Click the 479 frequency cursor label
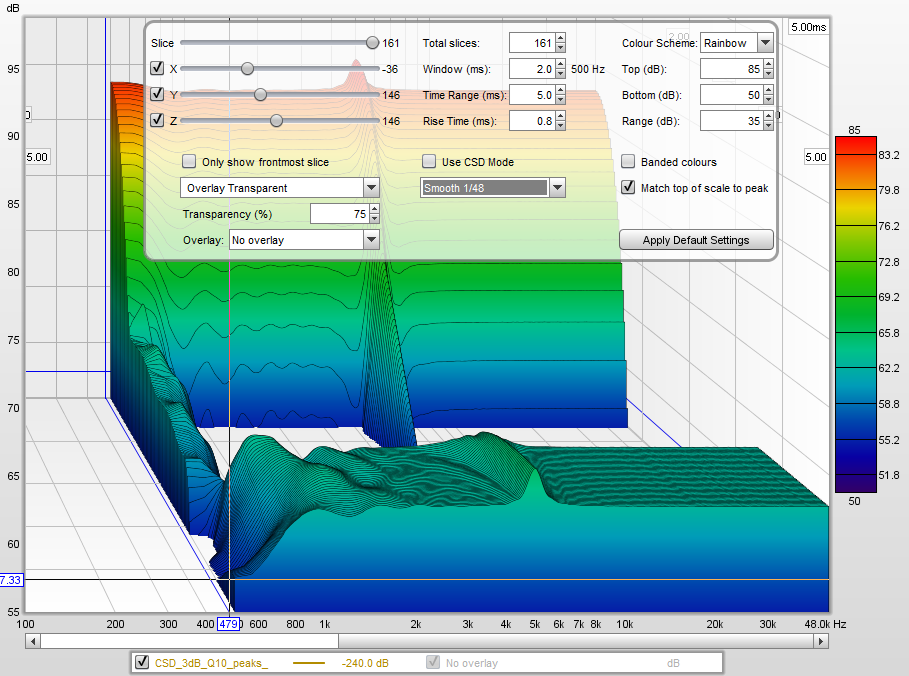Screen dimensions: 909x676 coord(228,624)
